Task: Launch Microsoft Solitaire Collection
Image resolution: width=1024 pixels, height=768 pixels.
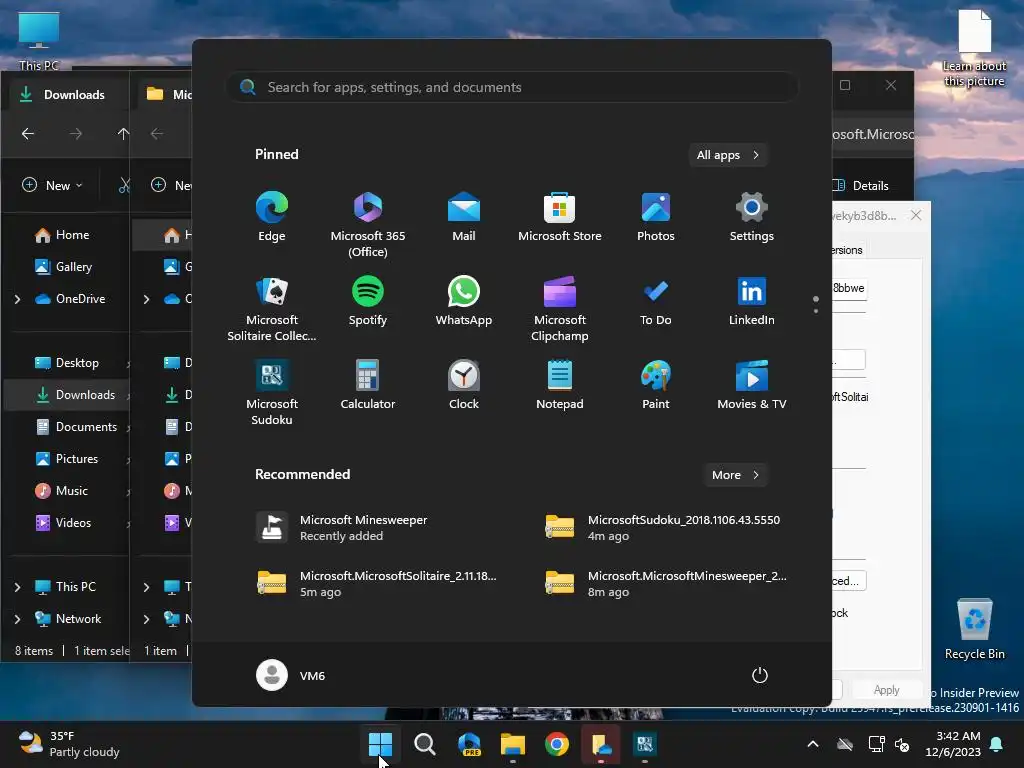Action: 272,309
